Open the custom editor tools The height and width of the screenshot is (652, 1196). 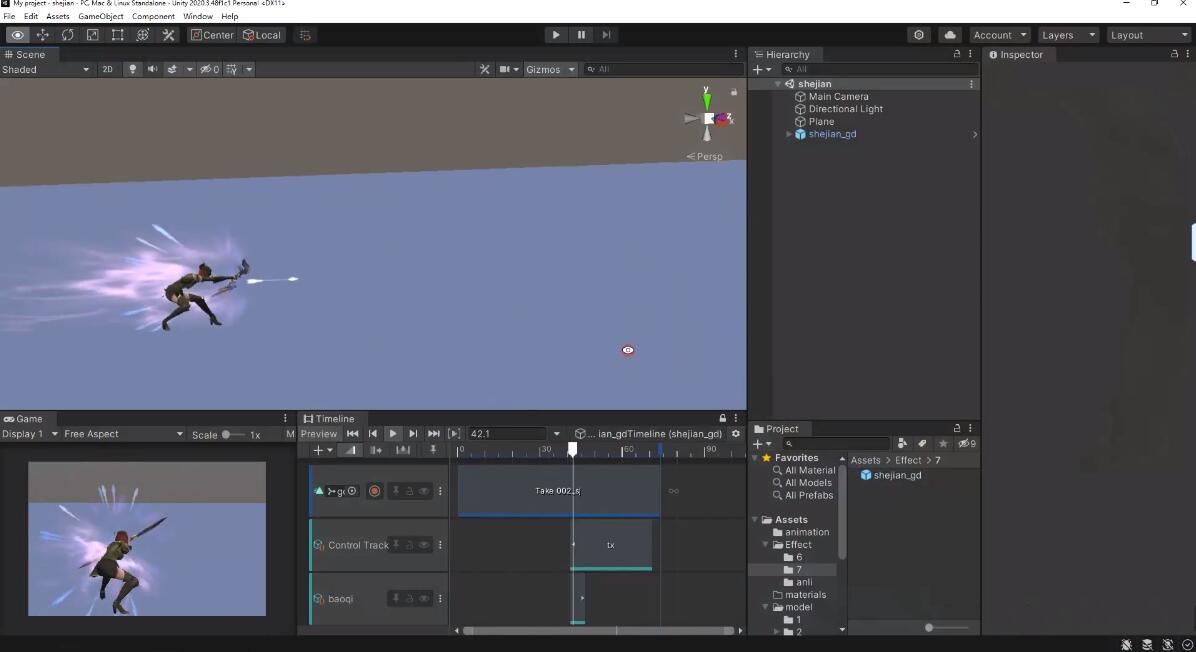click(x=168, y=35)
